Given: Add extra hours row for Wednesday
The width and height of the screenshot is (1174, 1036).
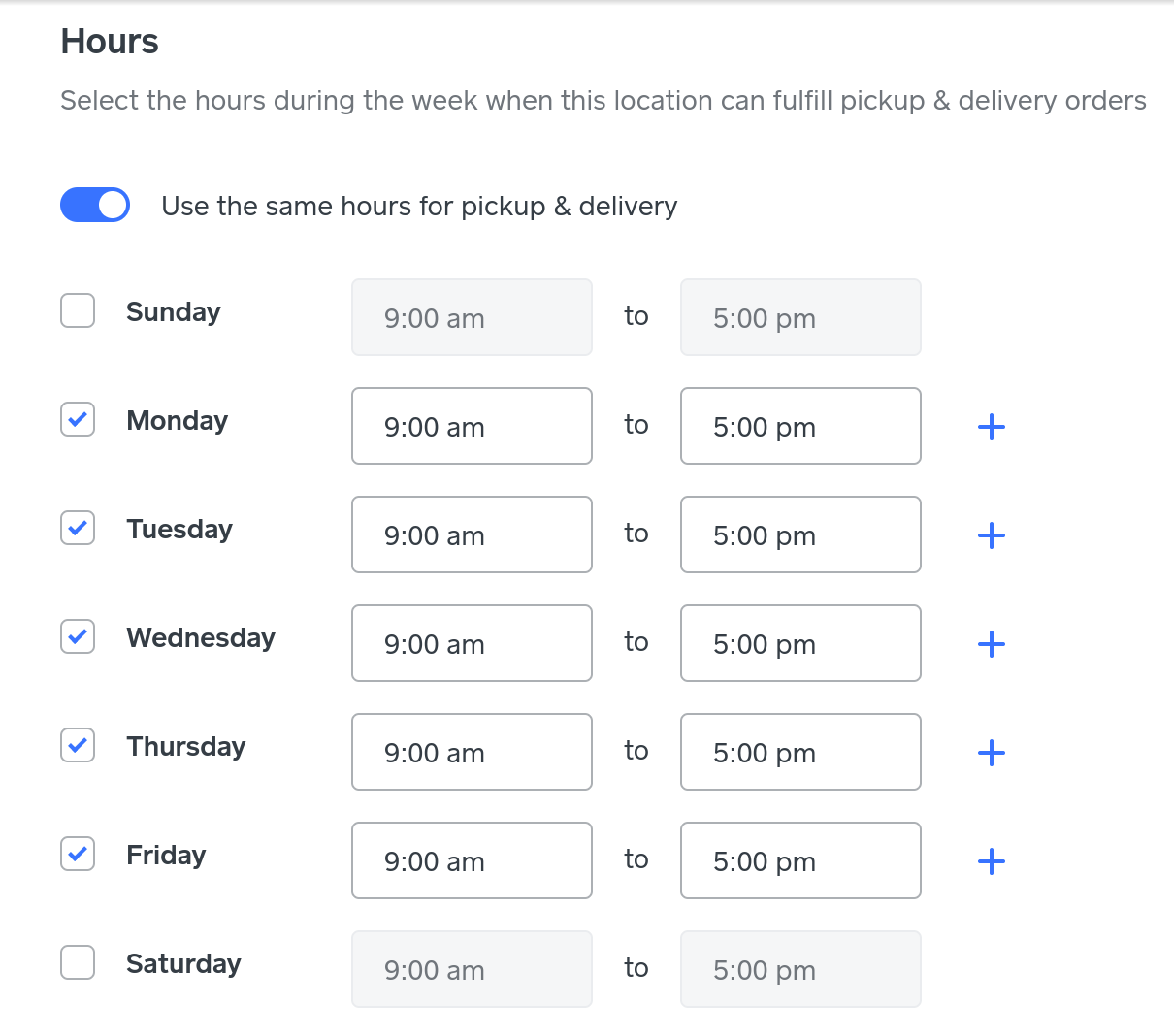Looking at the screenshot, I should pos(991,644).
